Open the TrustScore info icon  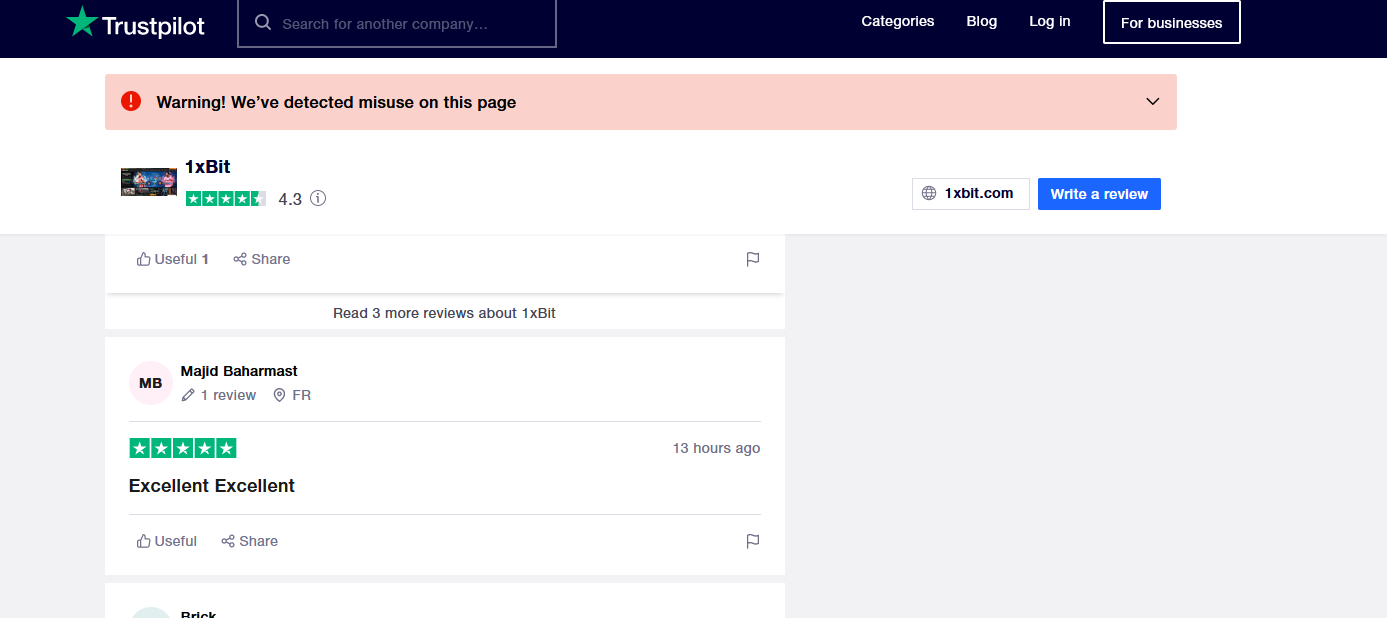318,198
